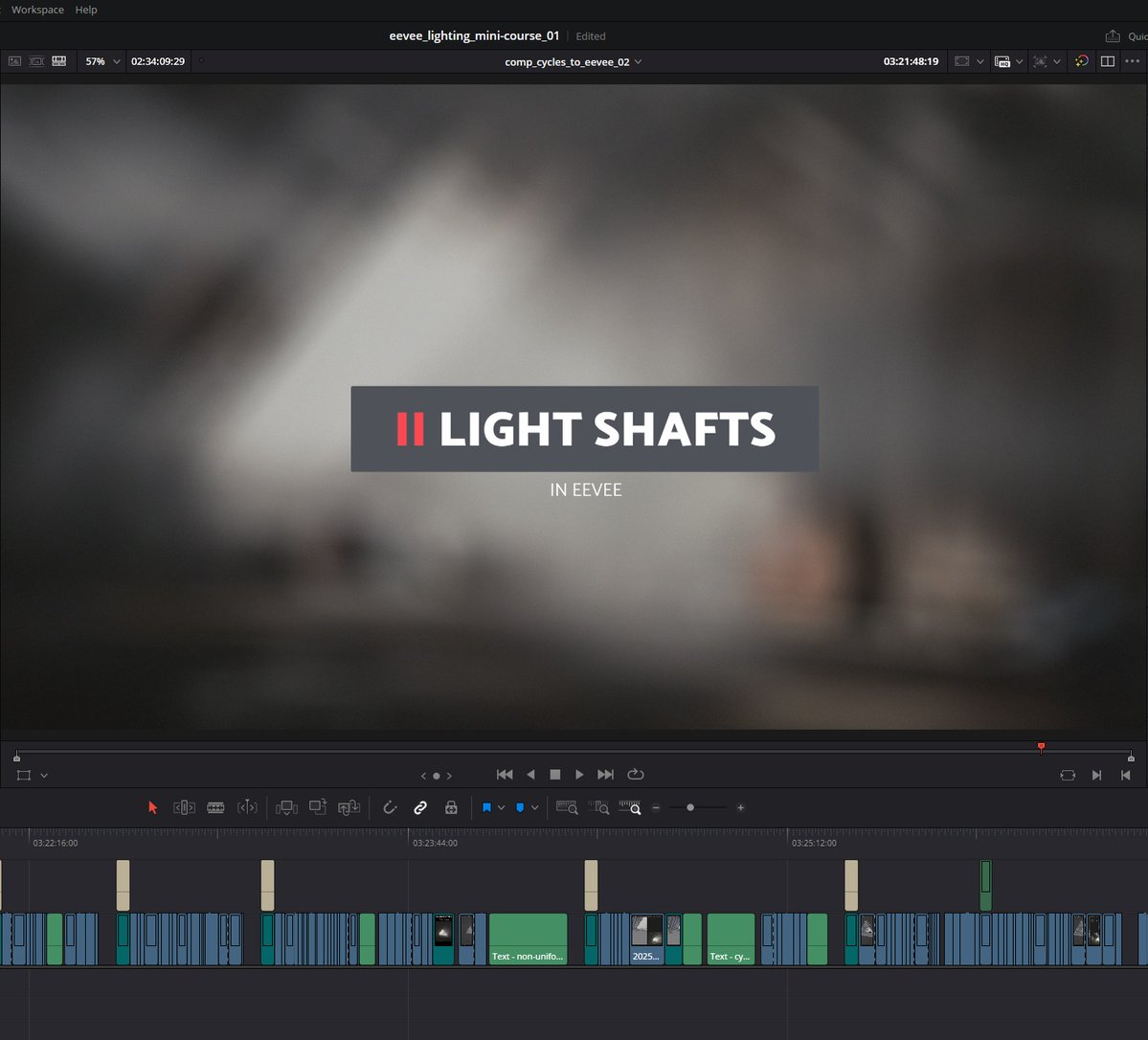
Task: Click the Replace Clip toolbar icon
Action: tap(349, 808)
